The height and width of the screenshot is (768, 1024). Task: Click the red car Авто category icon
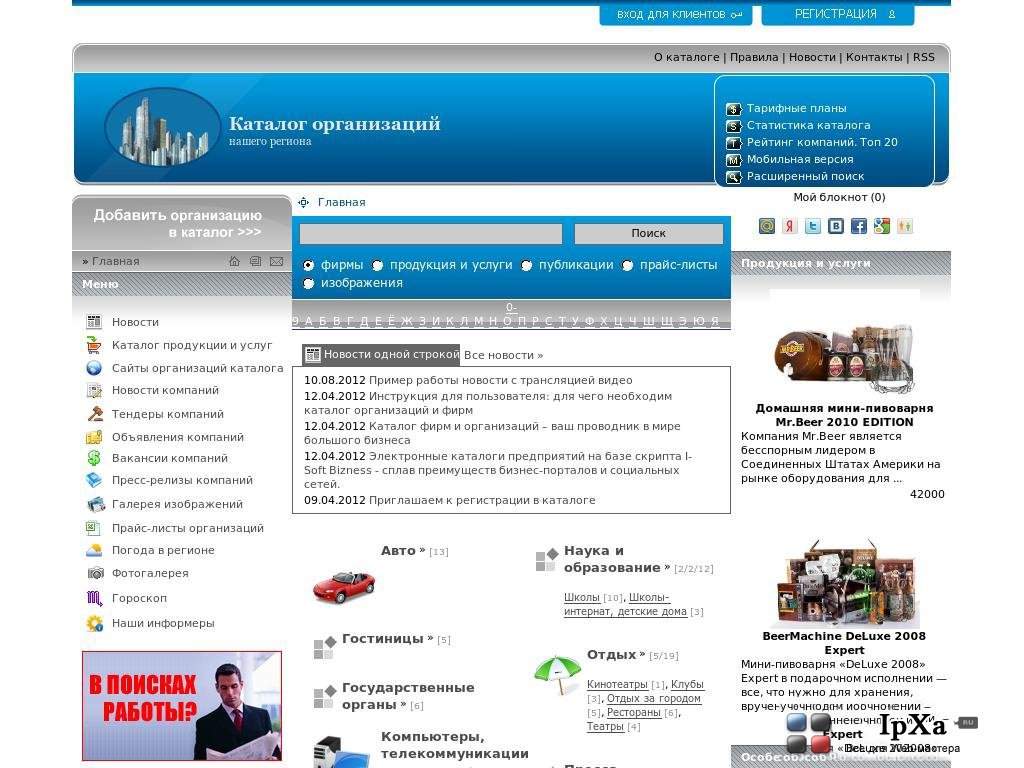344,585
